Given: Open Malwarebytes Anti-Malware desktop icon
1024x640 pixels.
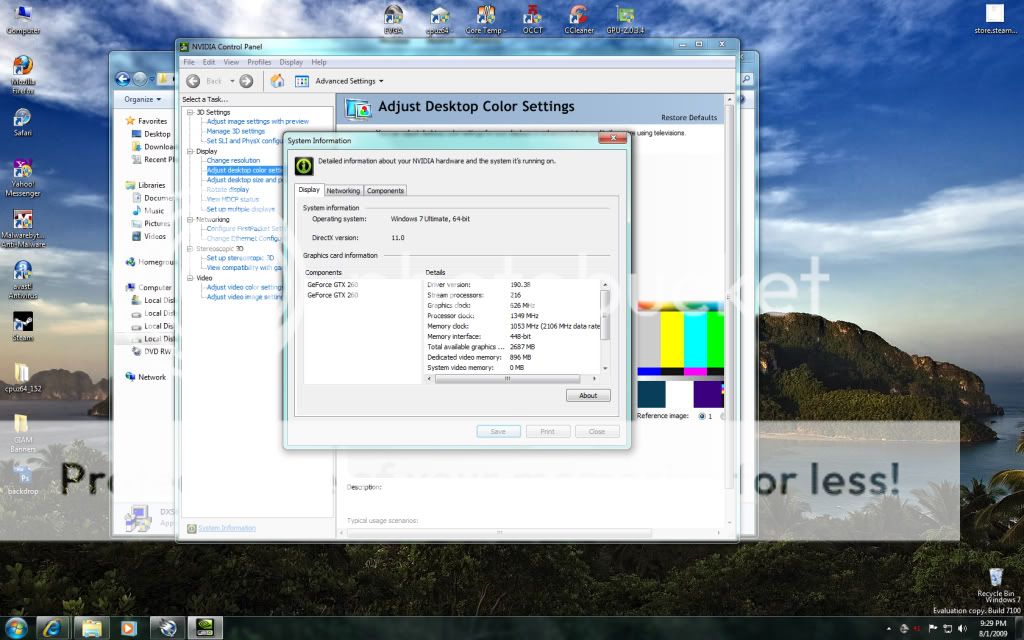Looking at the screenshot, I should coord(23,229).
